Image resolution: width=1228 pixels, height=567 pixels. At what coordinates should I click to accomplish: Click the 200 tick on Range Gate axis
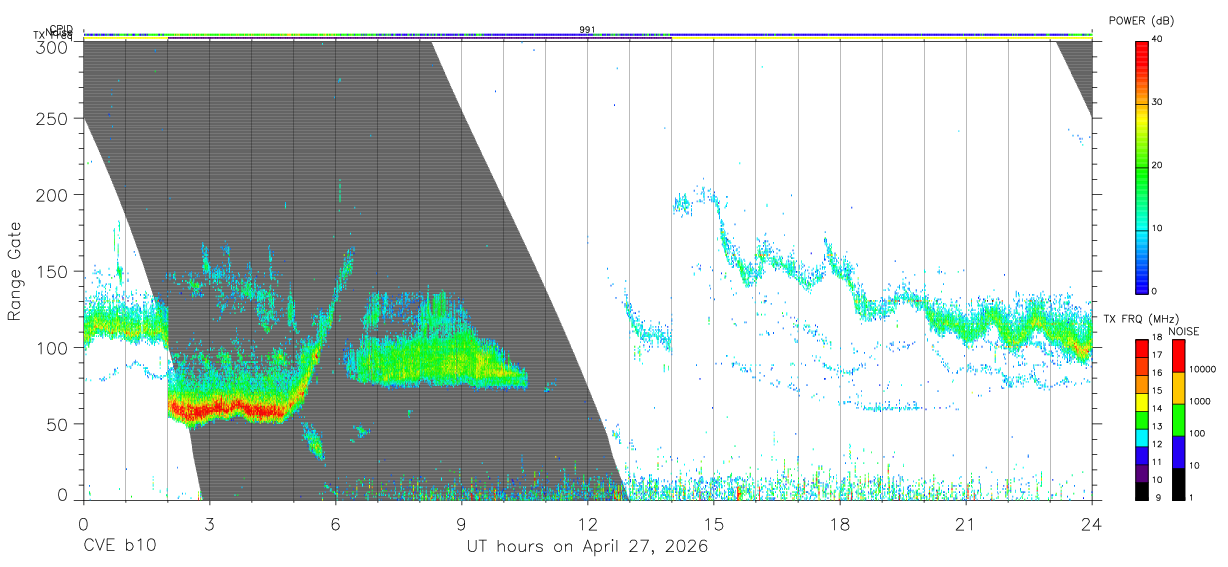52,195
